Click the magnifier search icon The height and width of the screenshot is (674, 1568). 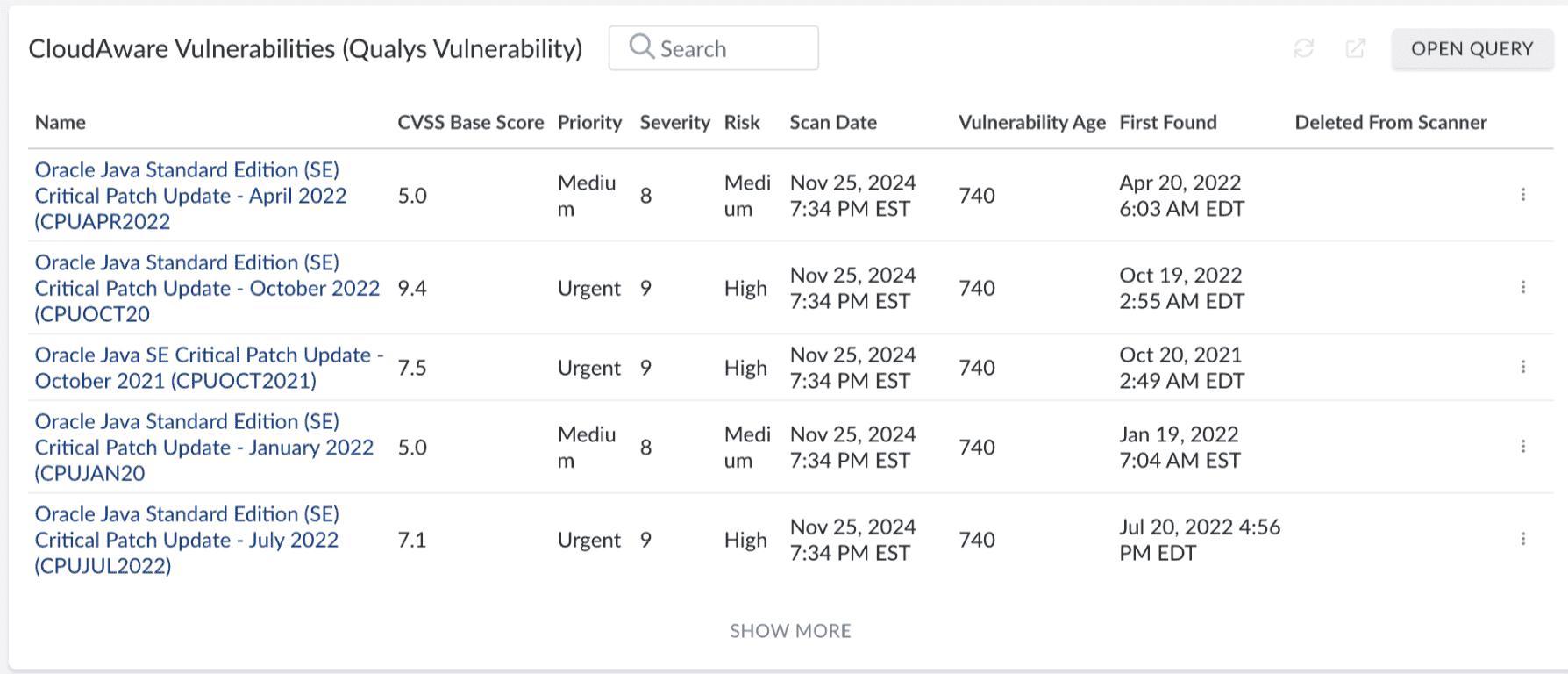point(642,47)
